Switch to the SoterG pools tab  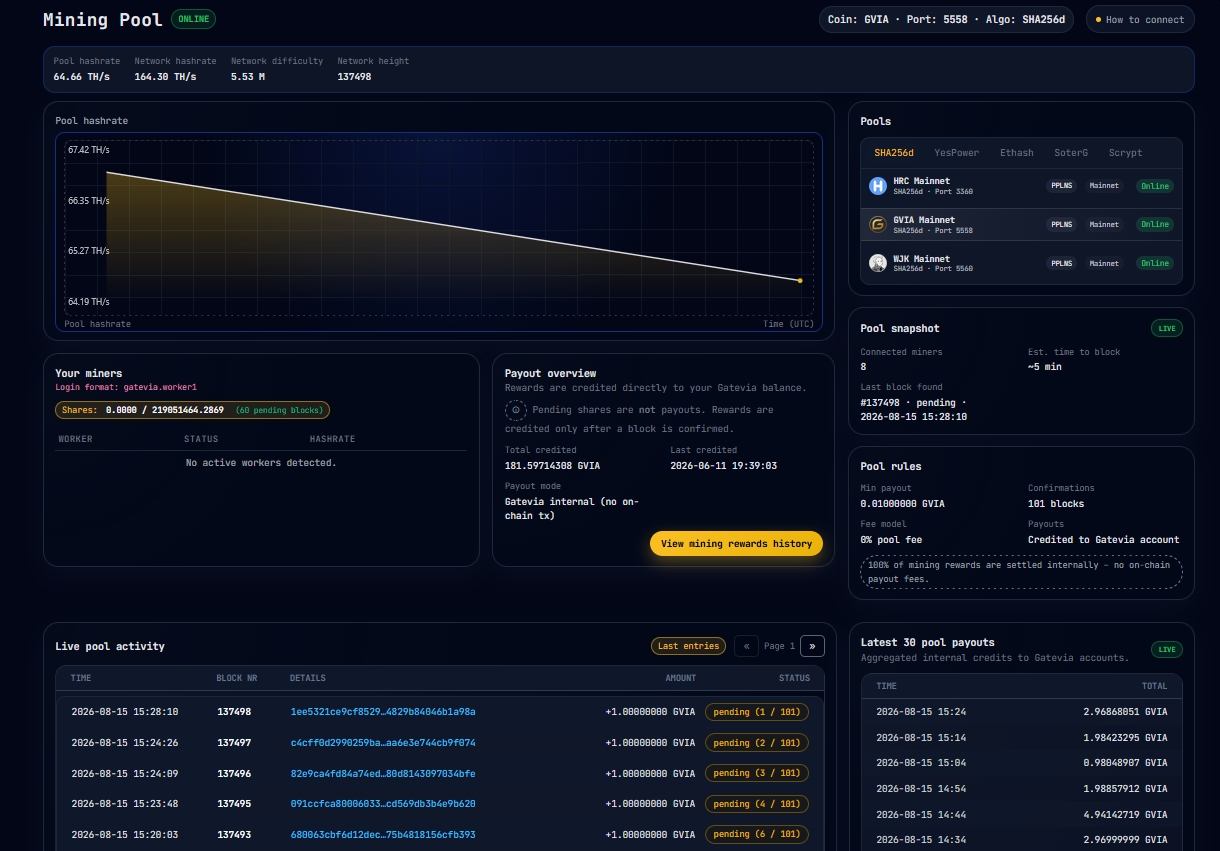pyautogui.click(x=1071, y=153)
